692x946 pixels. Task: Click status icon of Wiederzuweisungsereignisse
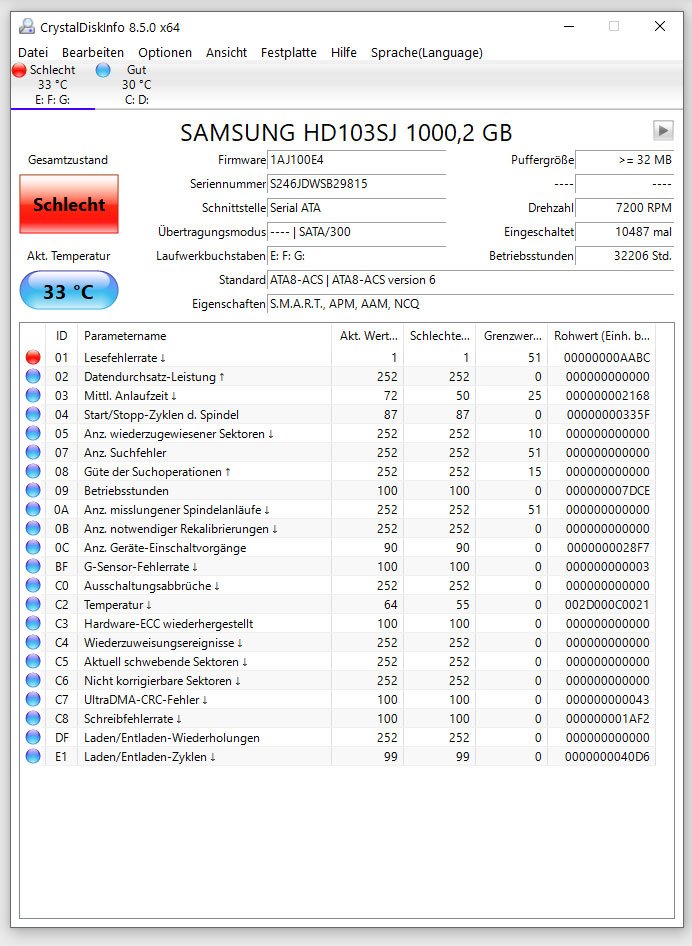pyautogui.click(x=33, y=643)
